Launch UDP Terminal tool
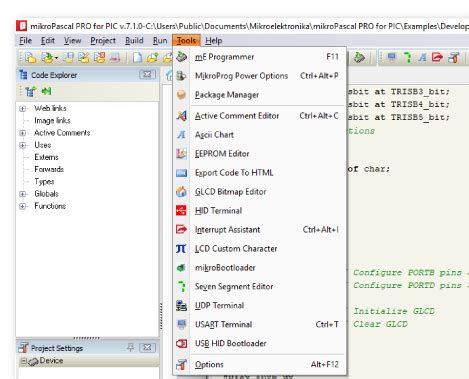This screenshot has height=379, width=469. coord(259,306)
